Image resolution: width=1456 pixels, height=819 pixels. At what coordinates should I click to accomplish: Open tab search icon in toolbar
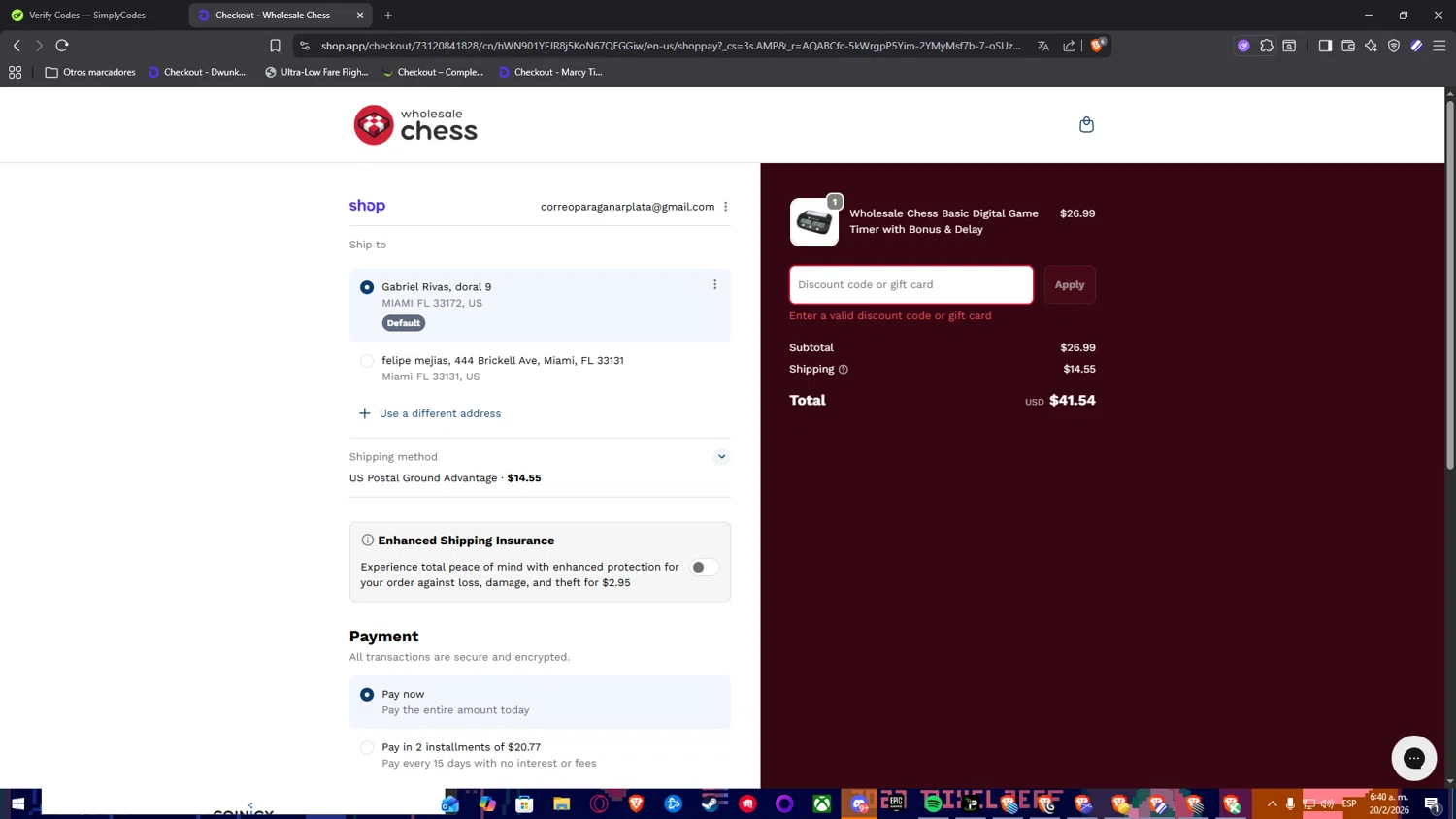[x=1289, y=46]
